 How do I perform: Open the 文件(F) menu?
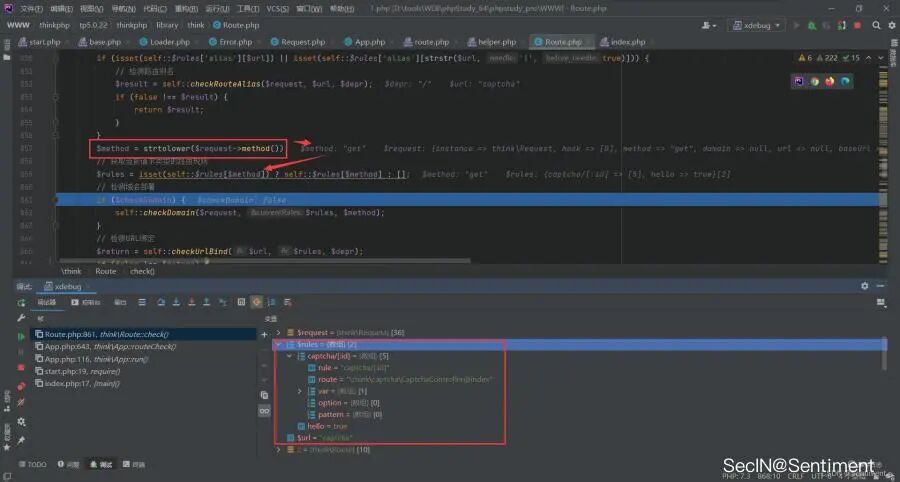coord(31,9)
